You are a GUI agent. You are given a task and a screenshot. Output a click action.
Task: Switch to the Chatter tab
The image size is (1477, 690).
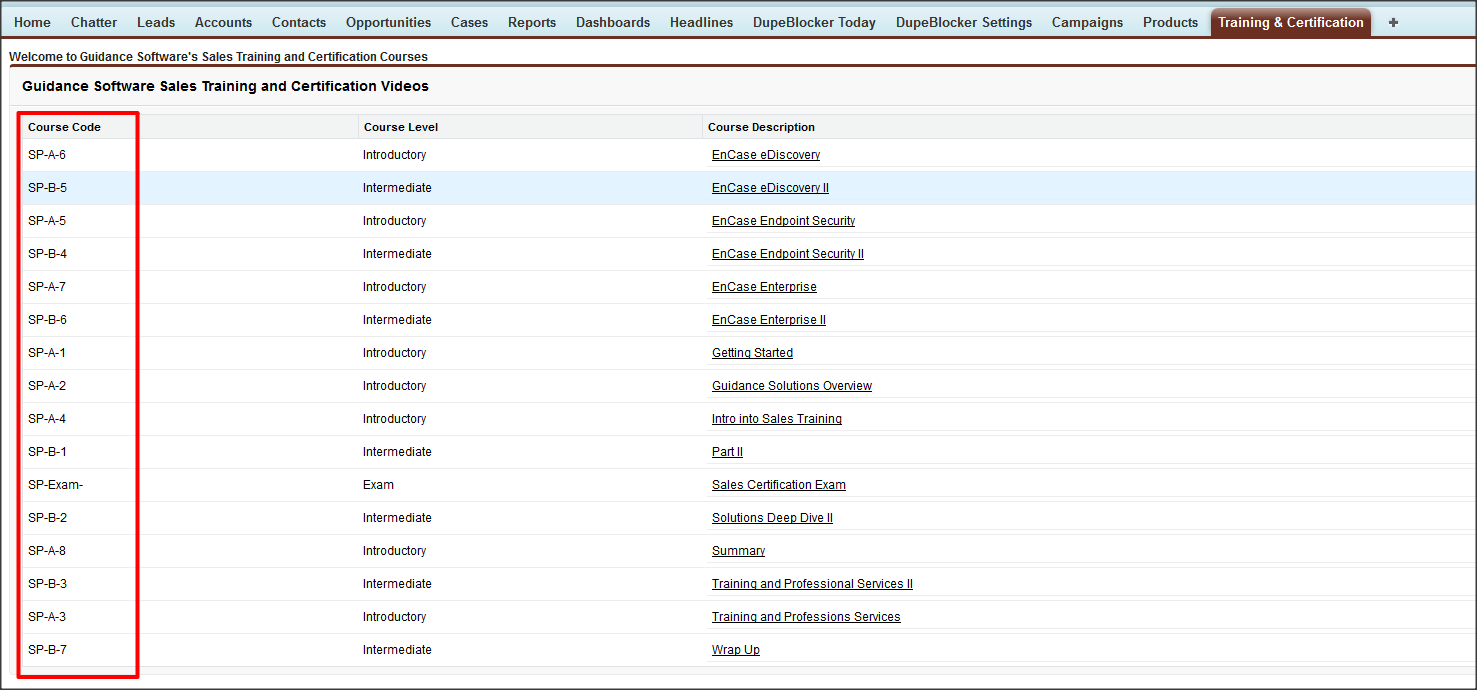point(94,22)
